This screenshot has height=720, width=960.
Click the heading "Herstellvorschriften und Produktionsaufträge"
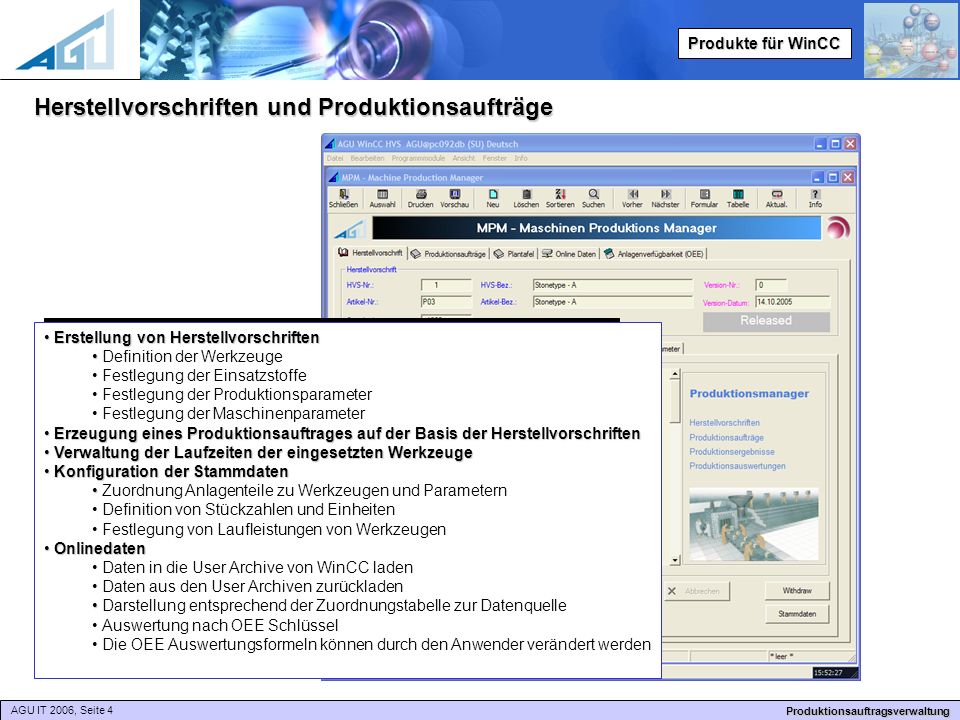[x=294, y=107]
